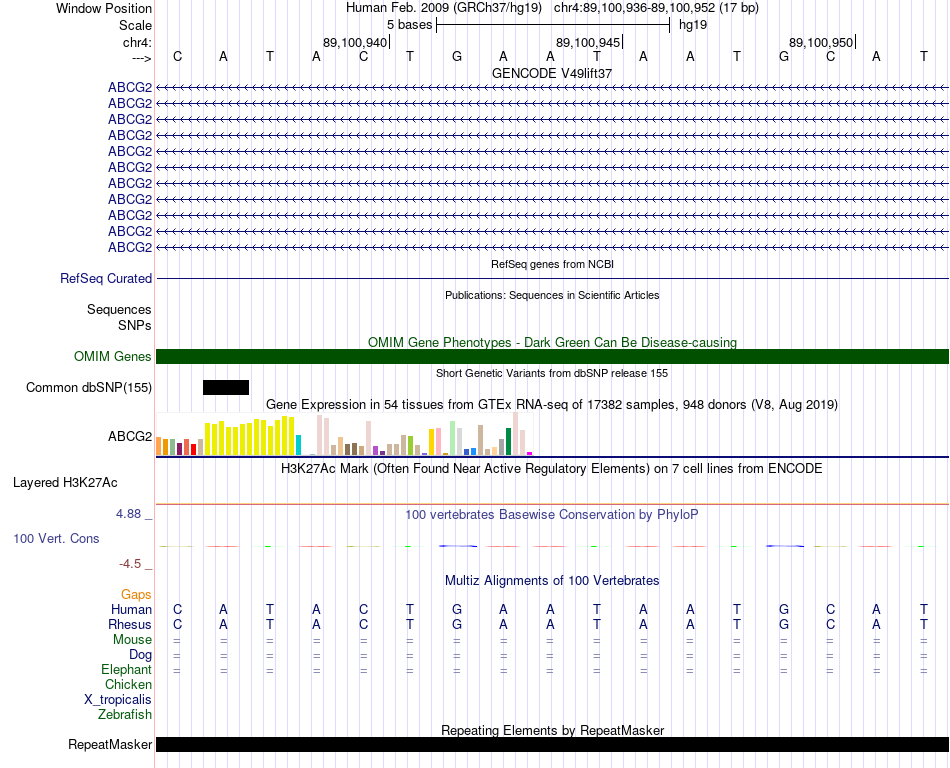
Task: Click the Layered H3K27Ac track label
Action: point(65,483)
